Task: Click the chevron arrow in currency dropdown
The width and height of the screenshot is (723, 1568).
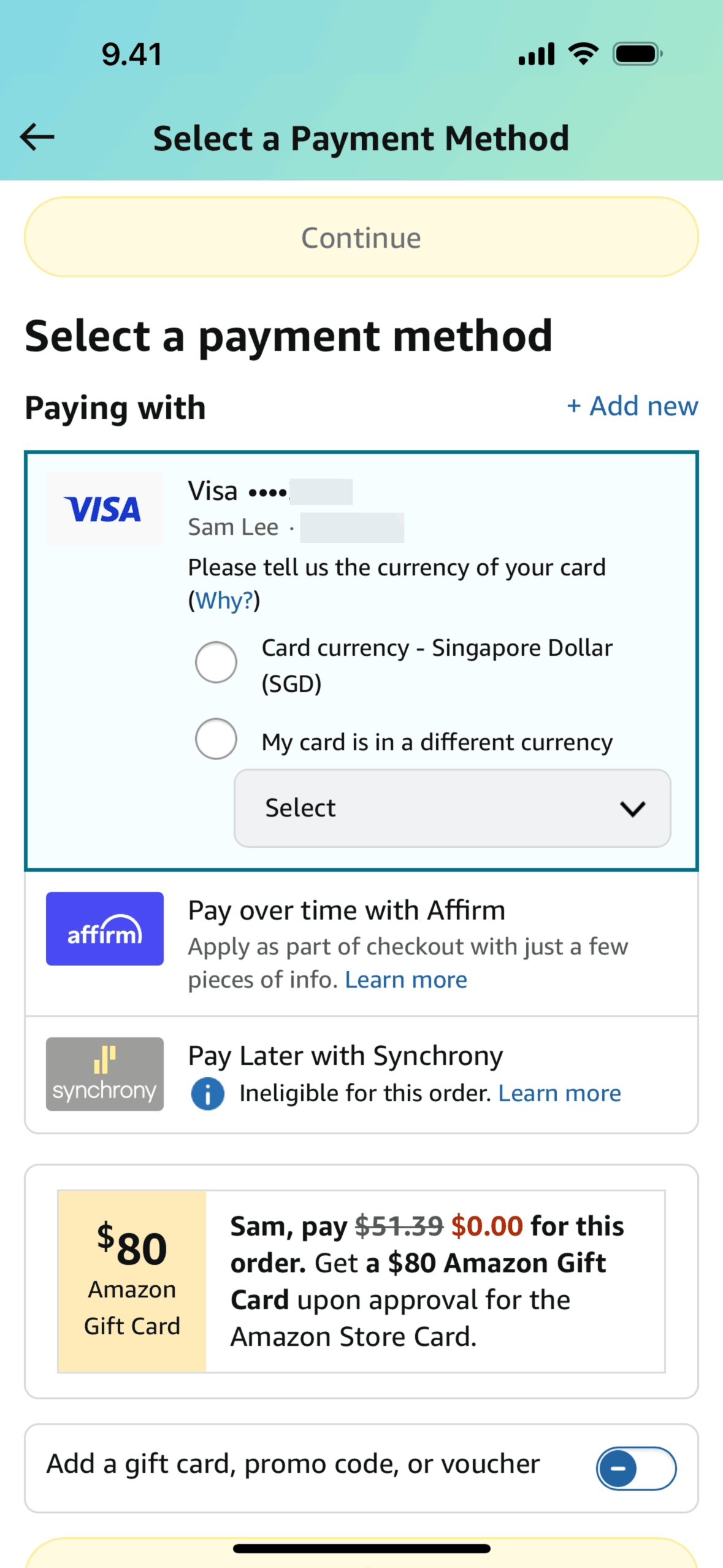Action: click(x=632, y=809)
